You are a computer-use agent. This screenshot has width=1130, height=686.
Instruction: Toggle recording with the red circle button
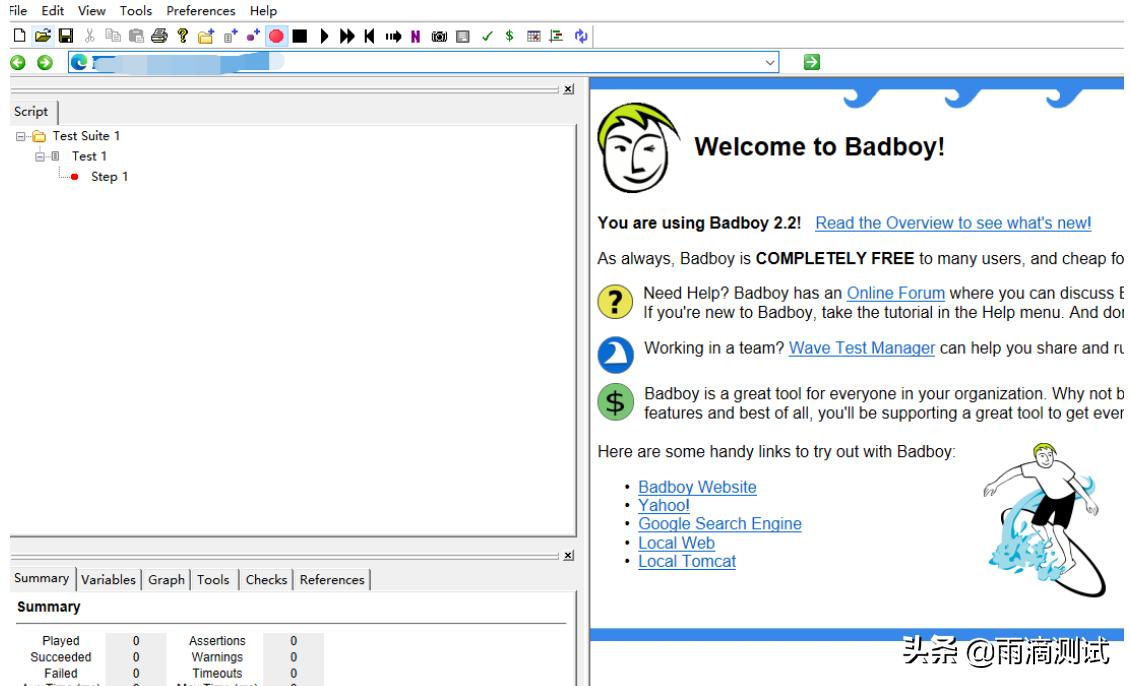pyautogui.click(x=276, y=36)
